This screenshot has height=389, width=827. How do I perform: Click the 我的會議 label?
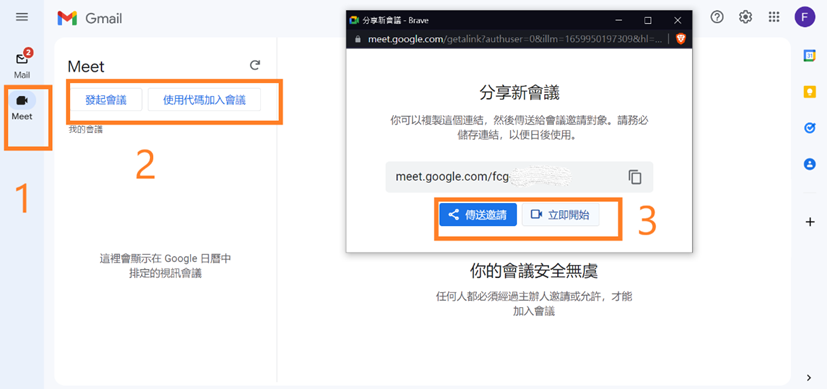[x=85, y=130]
